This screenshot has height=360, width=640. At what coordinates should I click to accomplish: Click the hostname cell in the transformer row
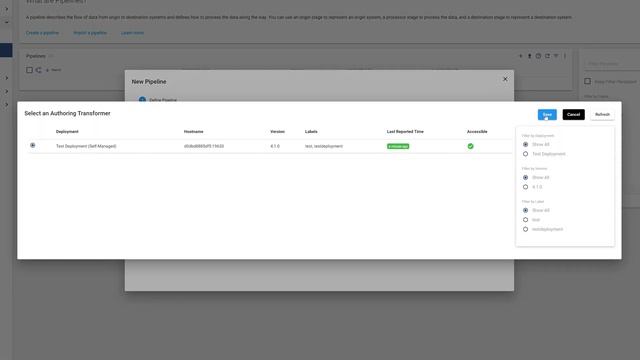(204, 146)
